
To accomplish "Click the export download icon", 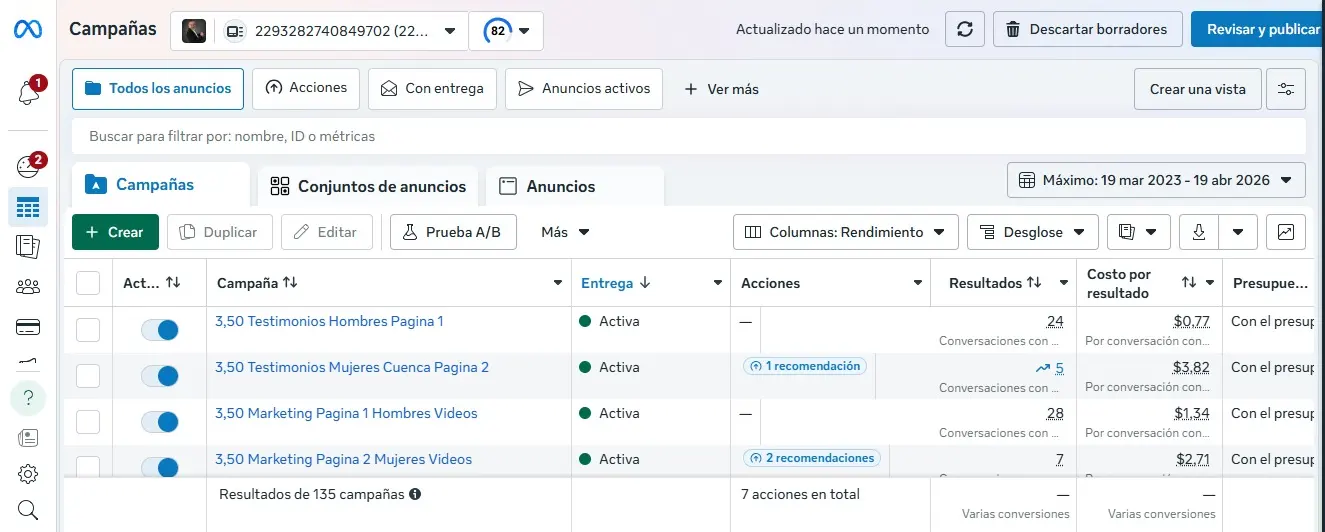I will pyautogui.click(x=1199, y=232).
